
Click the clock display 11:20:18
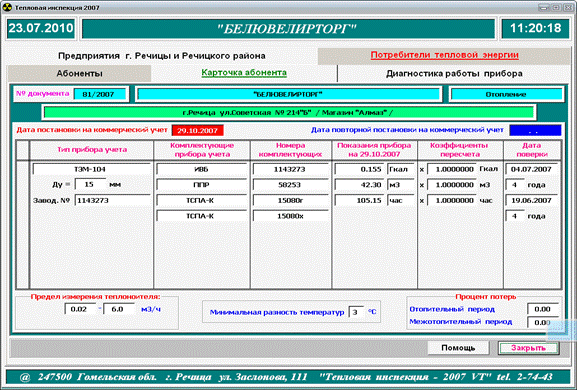click(x=535, y=28)
